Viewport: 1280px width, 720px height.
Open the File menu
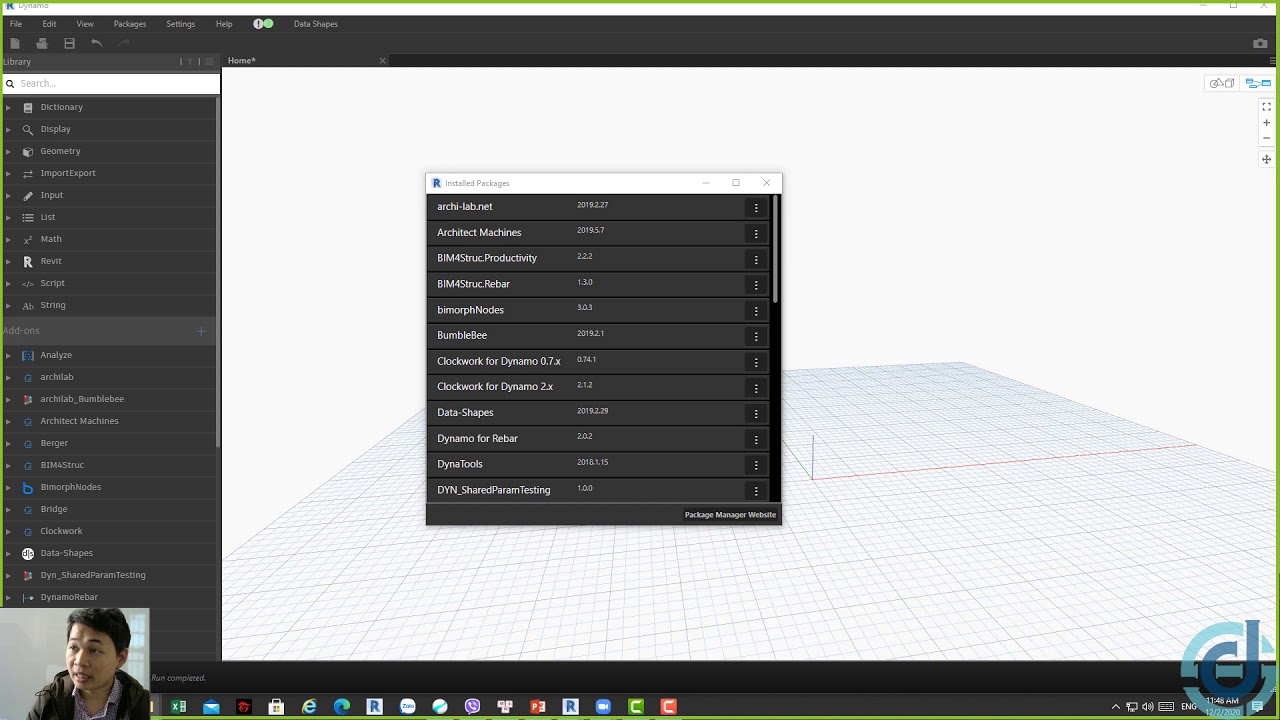tap(16, 24)
